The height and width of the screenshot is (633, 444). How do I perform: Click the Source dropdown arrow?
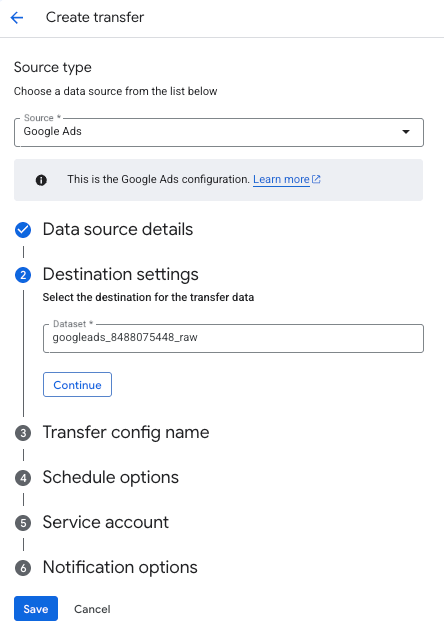point(406,132)
